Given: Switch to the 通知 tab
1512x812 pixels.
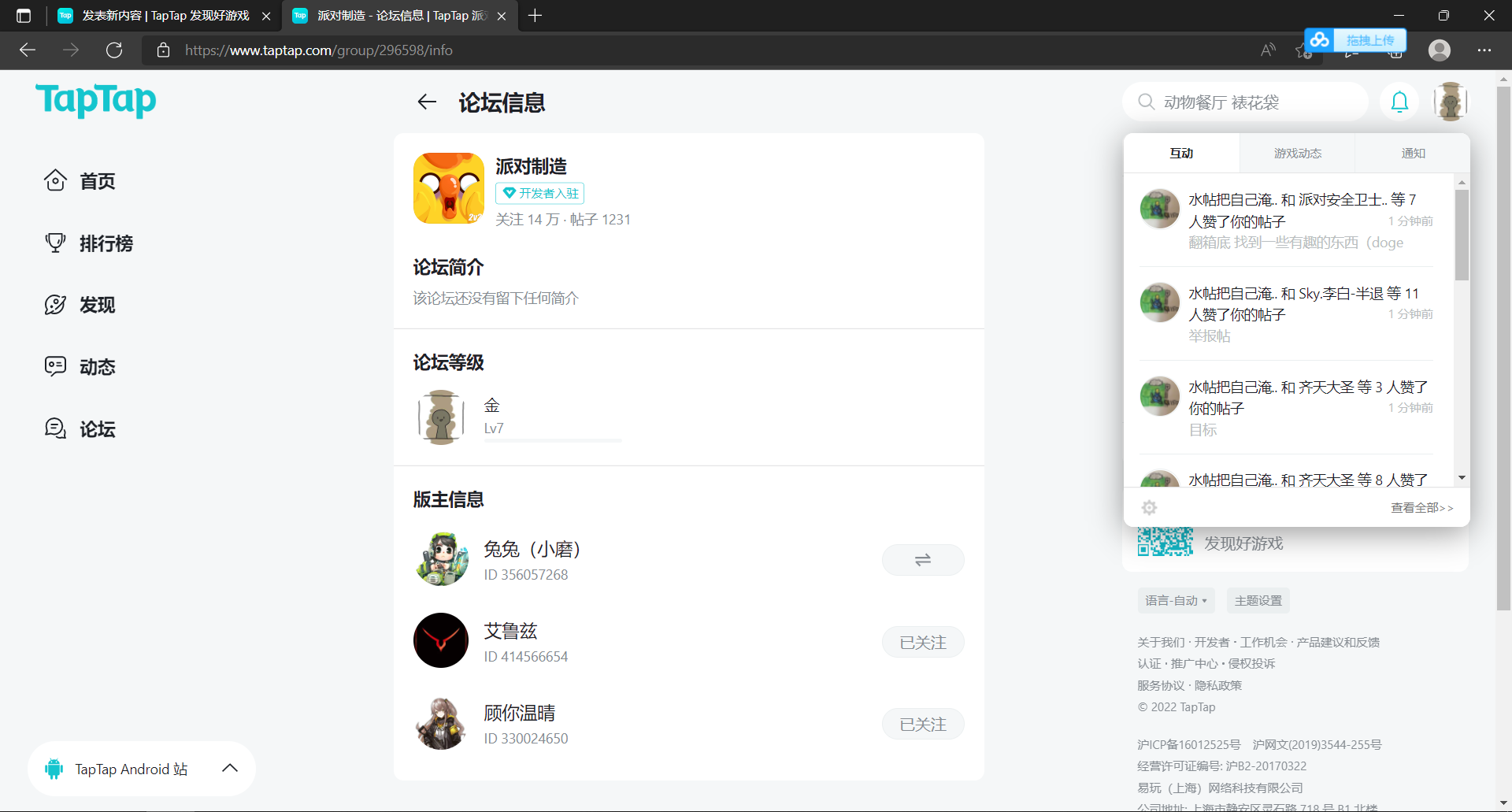Looking at the screenshot, I should [x=1413, y=154].
